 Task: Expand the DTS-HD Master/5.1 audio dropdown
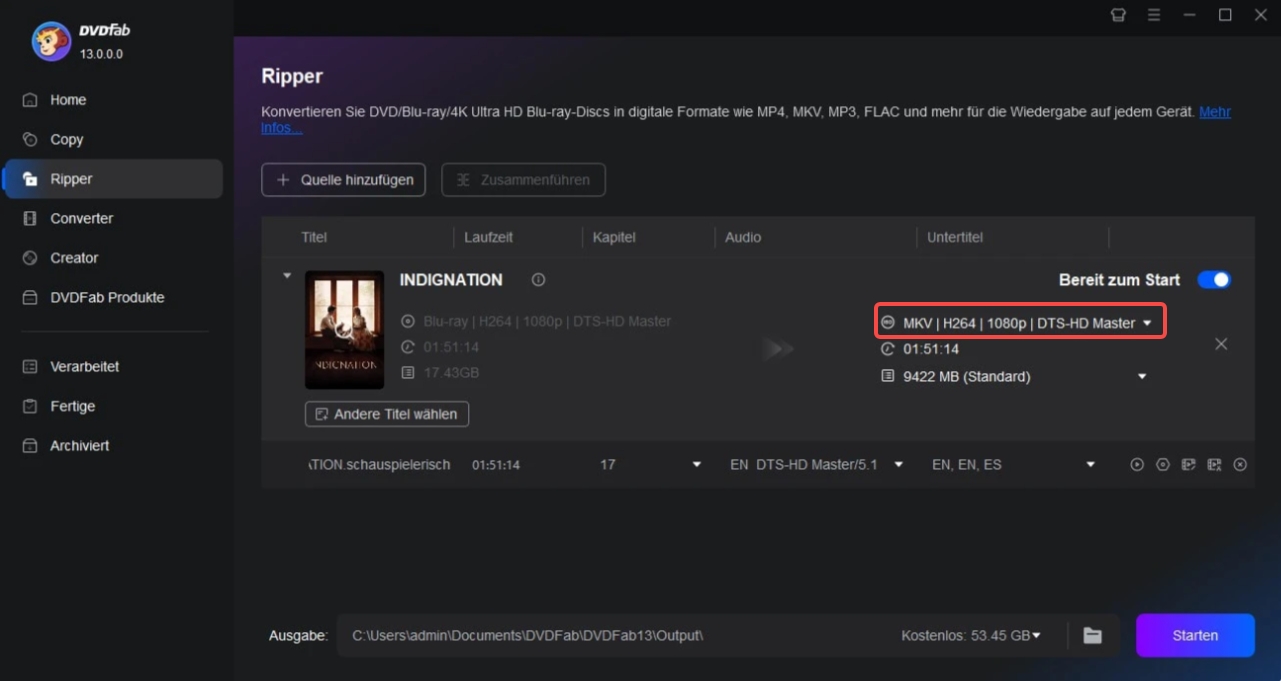pos(898,465)
